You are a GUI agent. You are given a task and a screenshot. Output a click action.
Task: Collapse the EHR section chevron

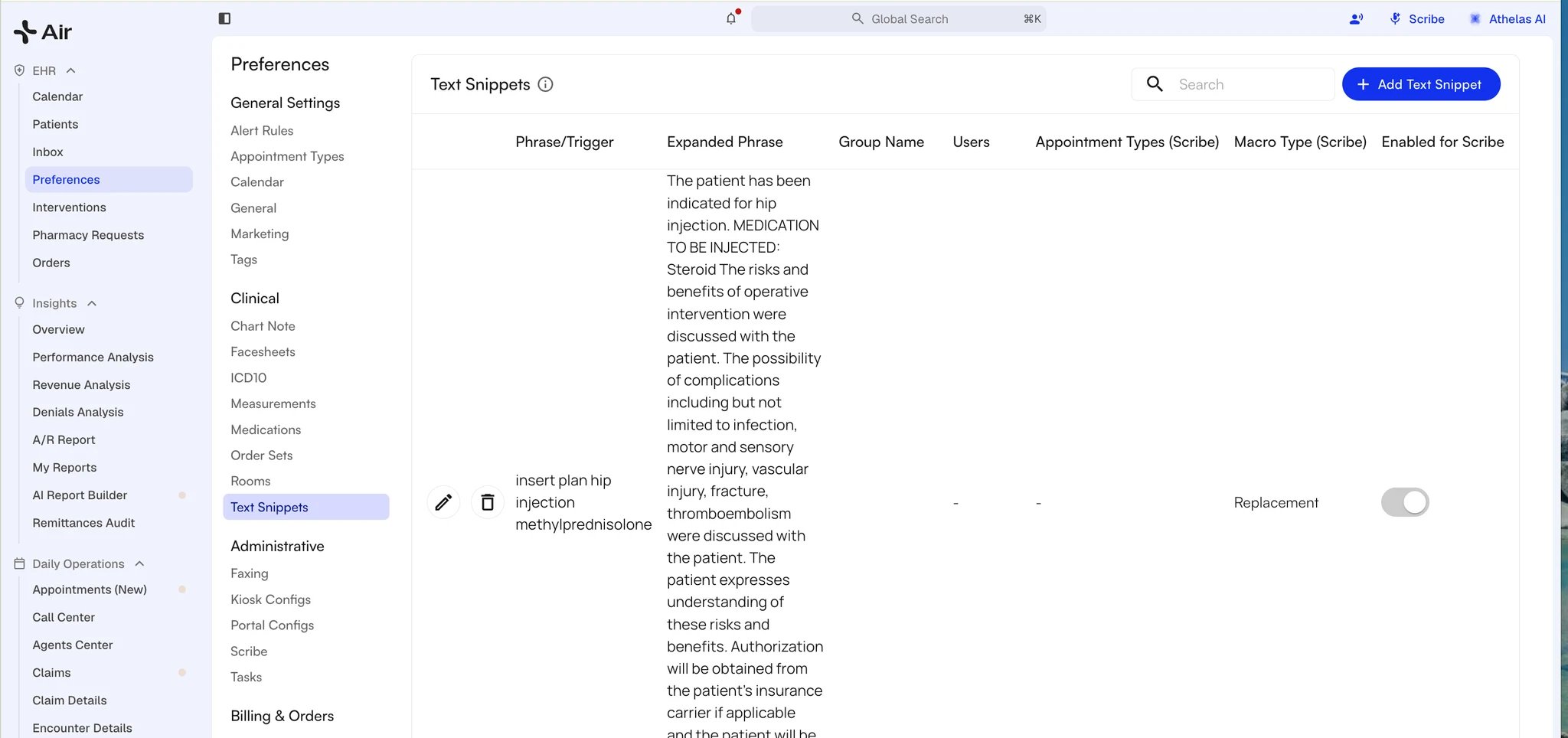click(71, 70)
